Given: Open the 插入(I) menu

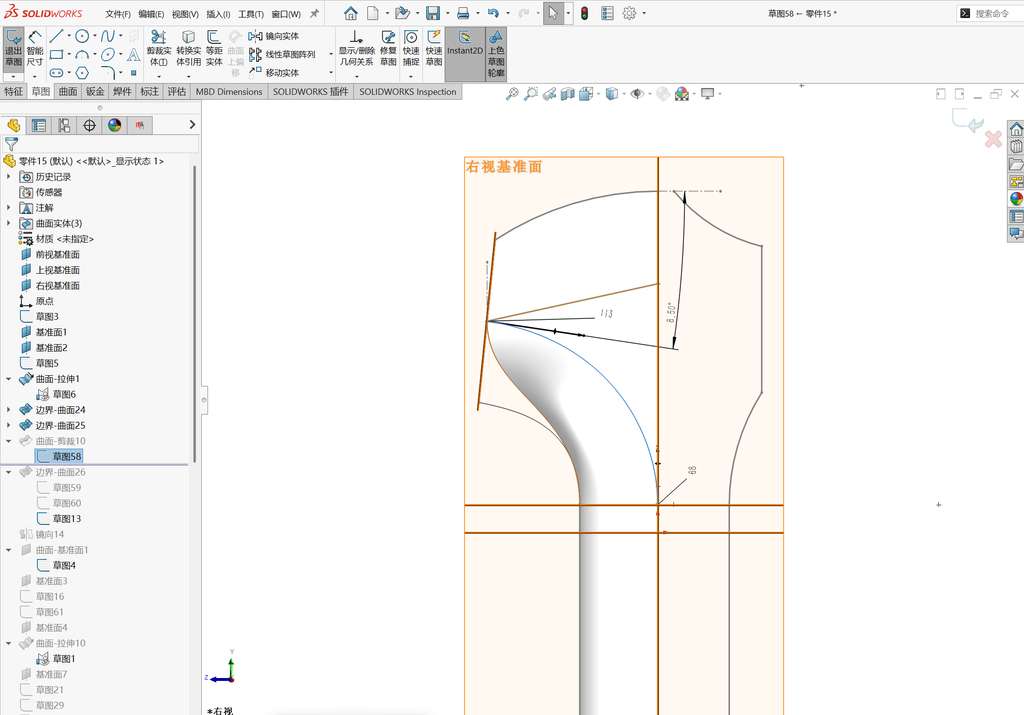Looking at the screenshot, I should 218,14.
